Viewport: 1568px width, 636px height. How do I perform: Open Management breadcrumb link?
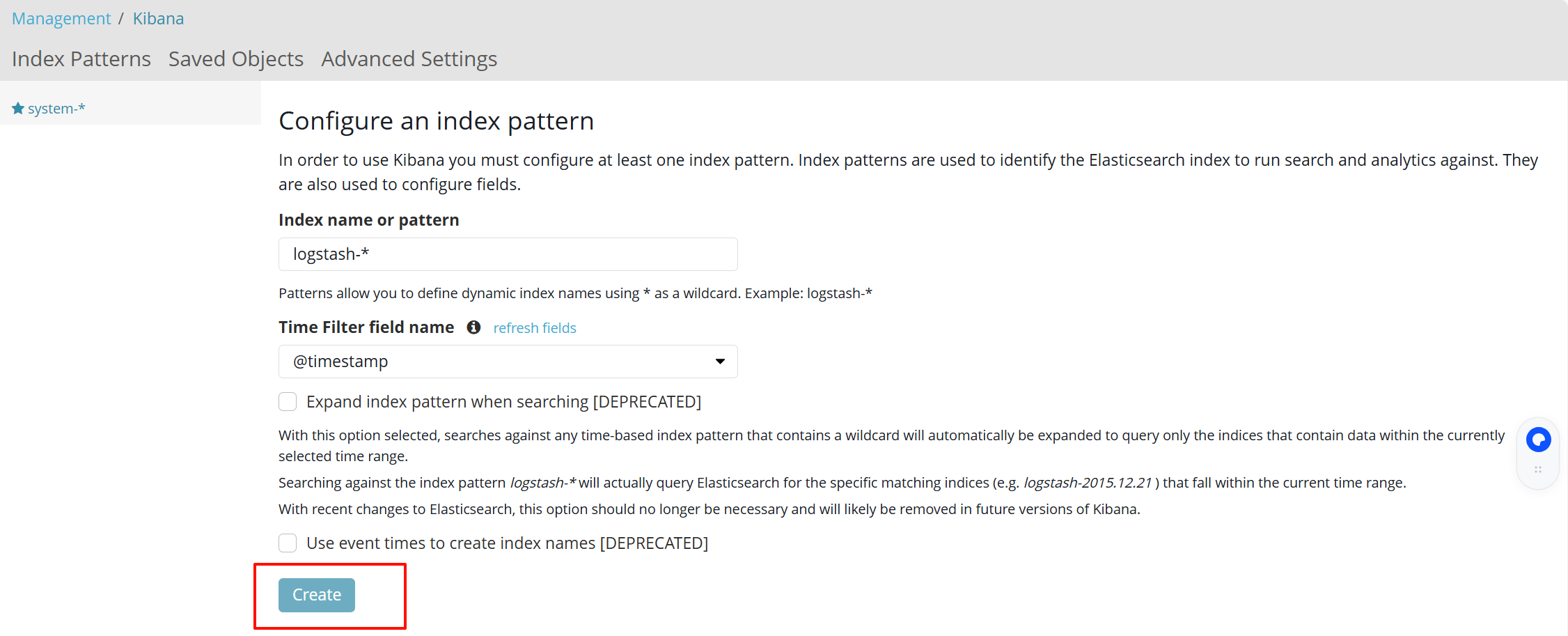pyautogui.click(x=61, y=19)
